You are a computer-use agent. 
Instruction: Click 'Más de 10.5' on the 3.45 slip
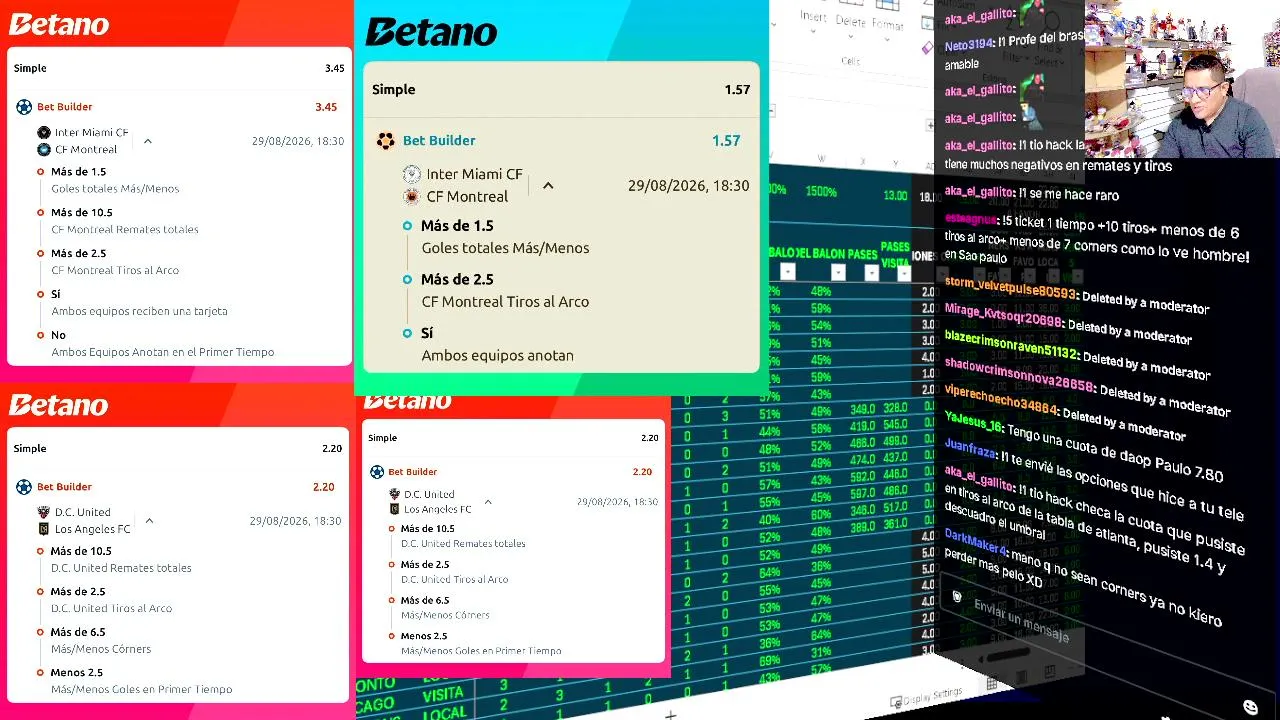point(82,213)
